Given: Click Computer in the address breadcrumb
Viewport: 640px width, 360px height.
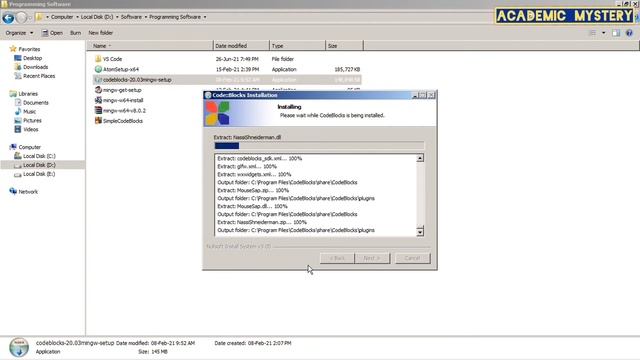Looking at the screenshot, I should [x=62, y=17].
